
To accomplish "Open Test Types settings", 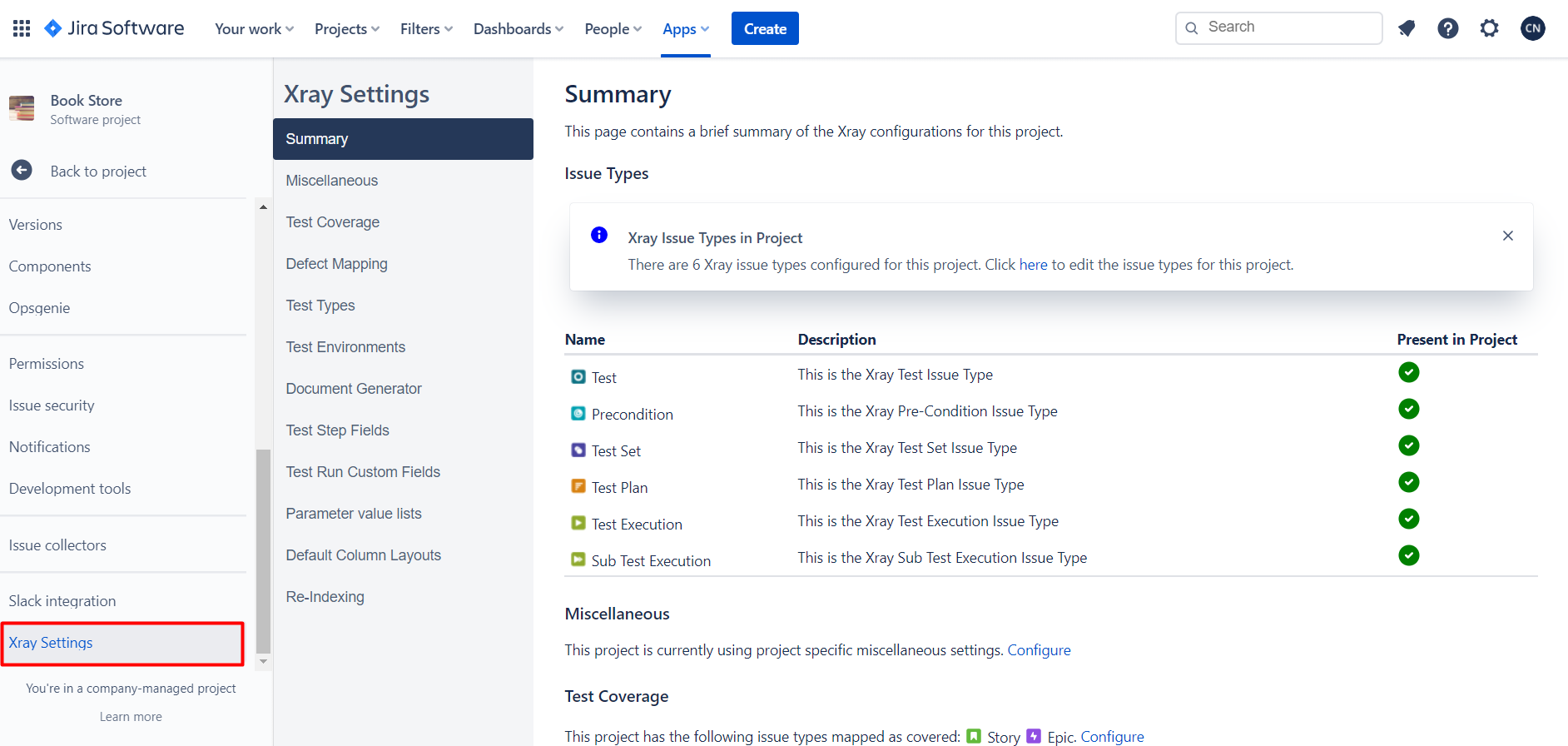I will [x=403, y=306].
